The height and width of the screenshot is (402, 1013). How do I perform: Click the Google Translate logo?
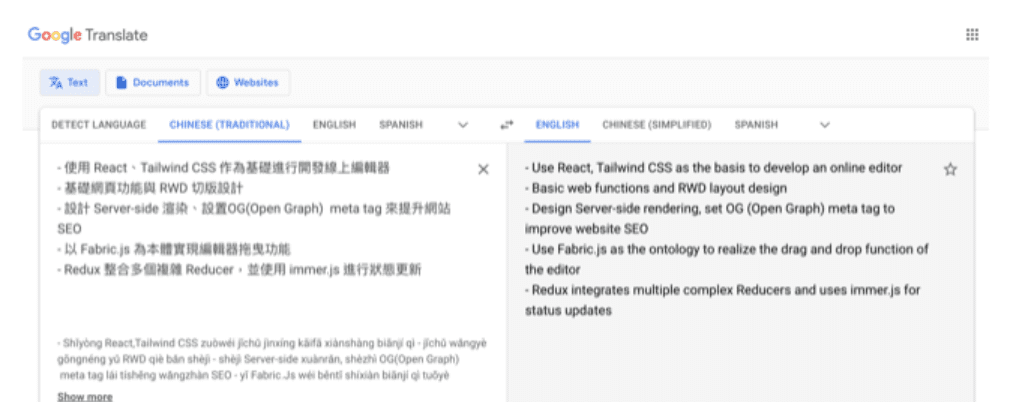tap(87, 35)
